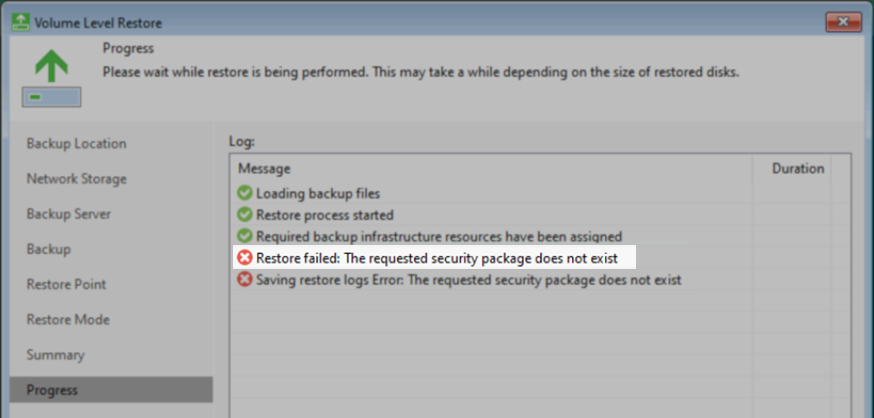Click the check icon for Required backup infrastructure
874x418 pixels.
coord(245,236)
